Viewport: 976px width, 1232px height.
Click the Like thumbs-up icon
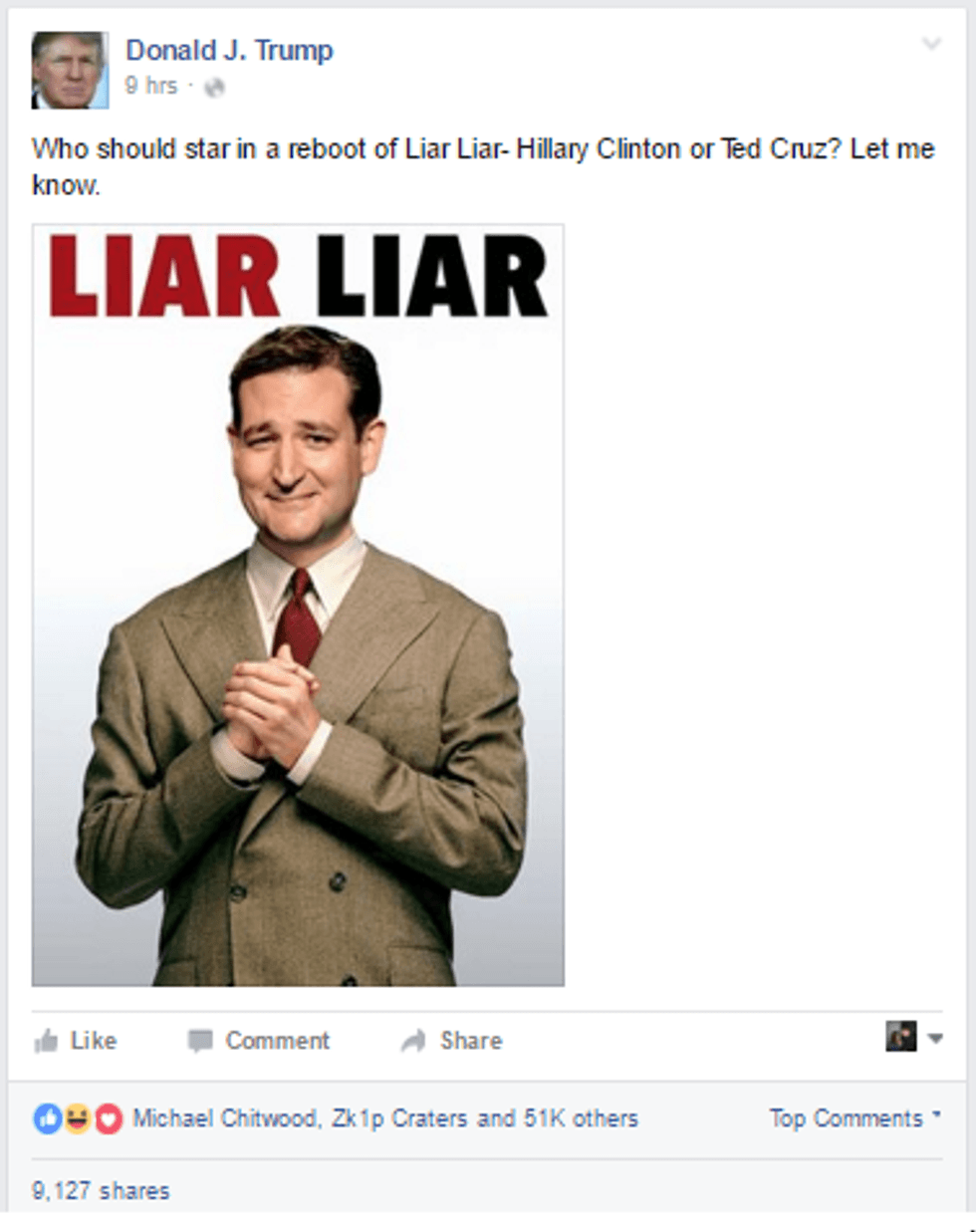pyautogui.click(x=46, y=1042)
